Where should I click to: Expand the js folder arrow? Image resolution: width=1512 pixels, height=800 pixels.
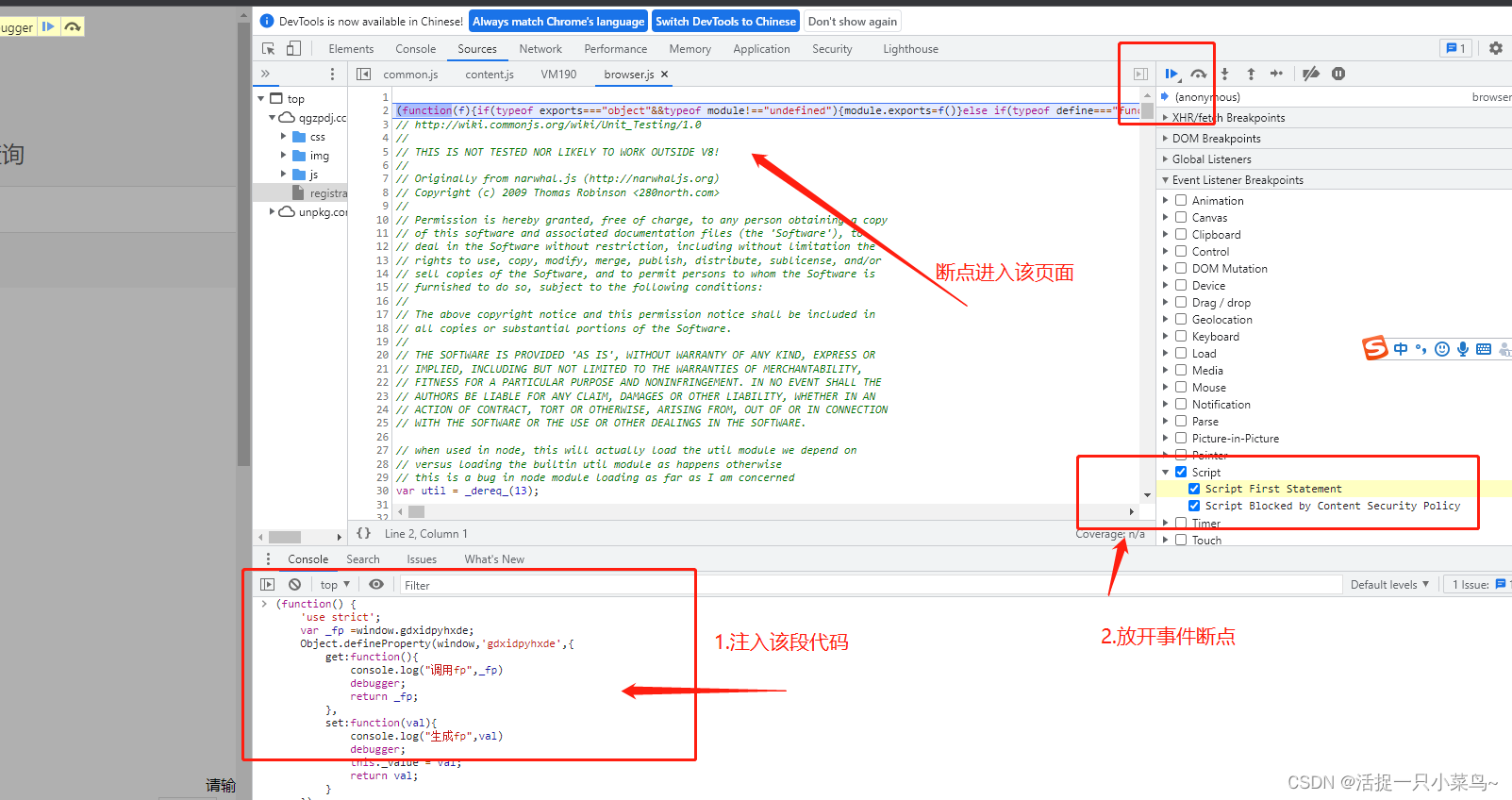point(284,174)
